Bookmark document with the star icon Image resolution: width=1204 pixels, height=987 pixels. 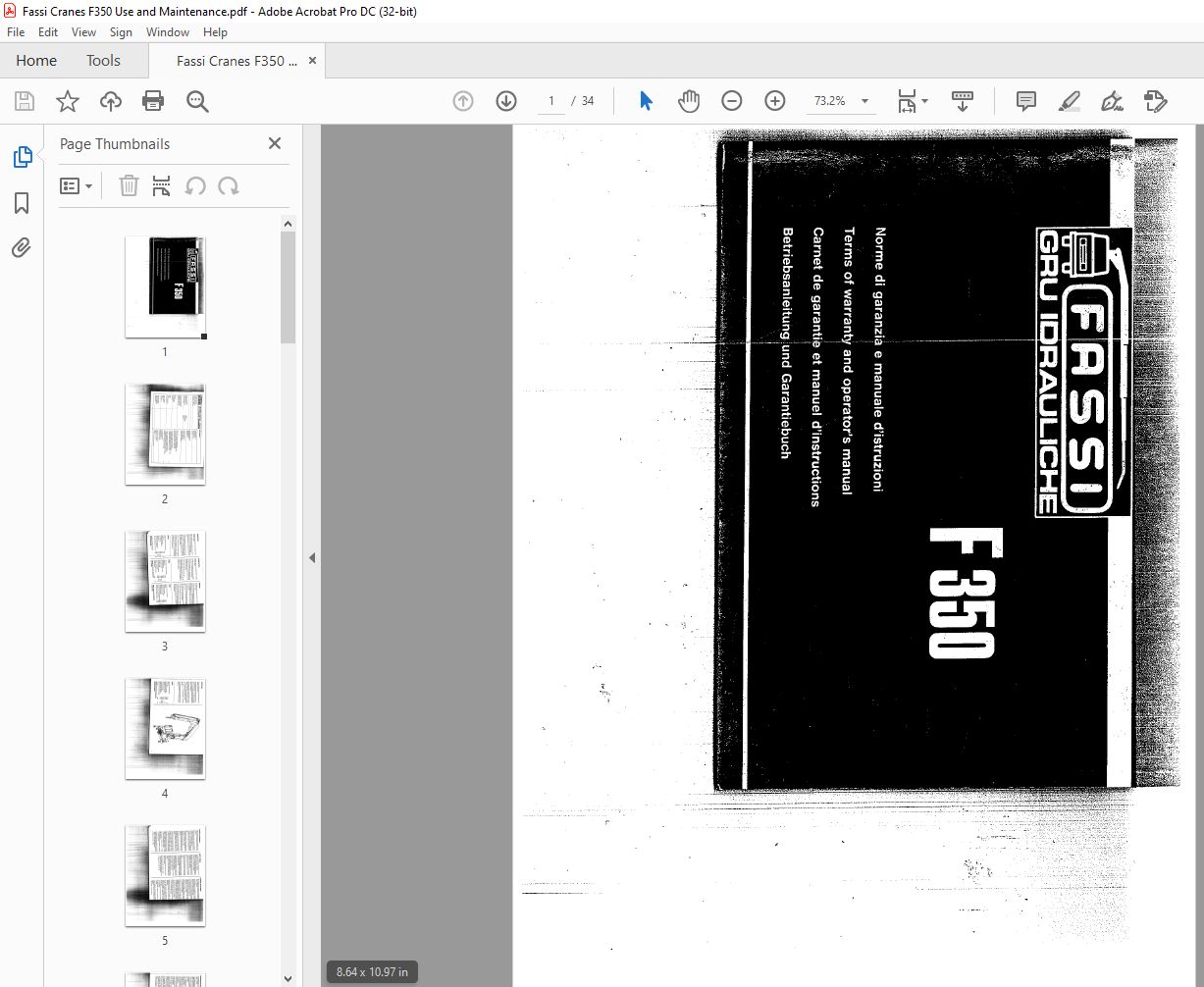click(67, 101)
